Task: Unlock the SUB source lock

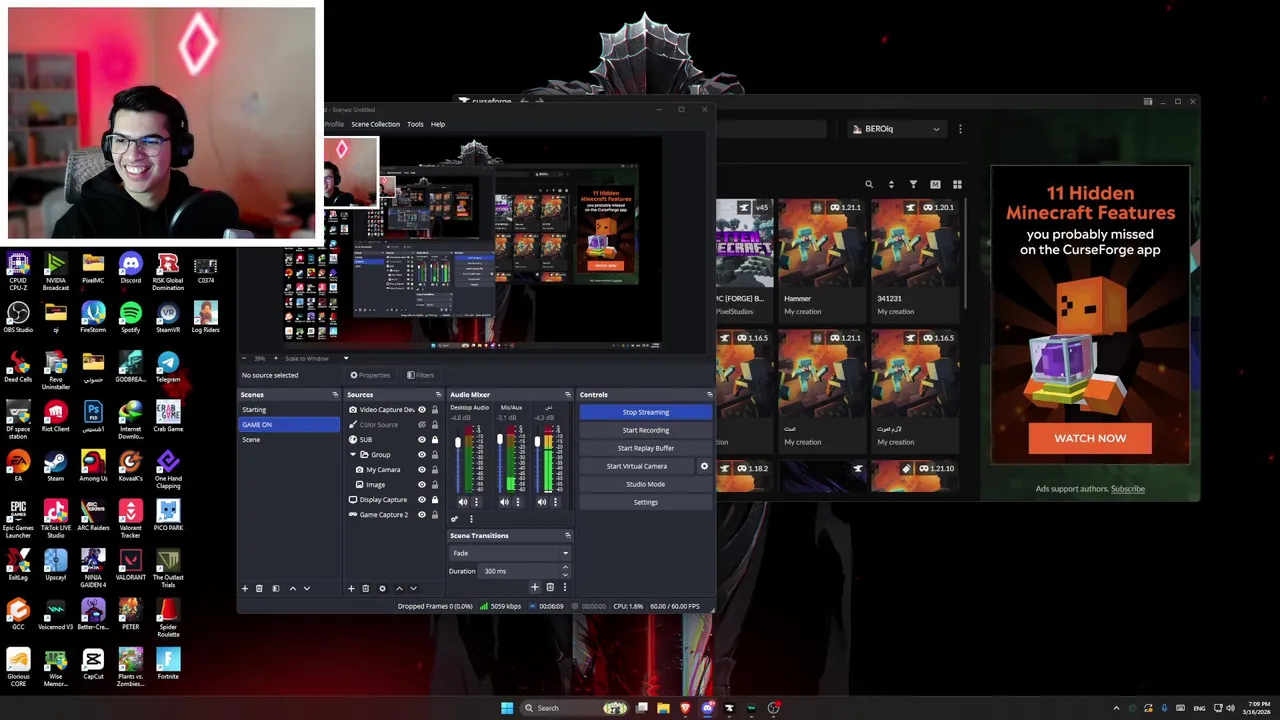Action: pyautogui.click(x=435, y=440)
